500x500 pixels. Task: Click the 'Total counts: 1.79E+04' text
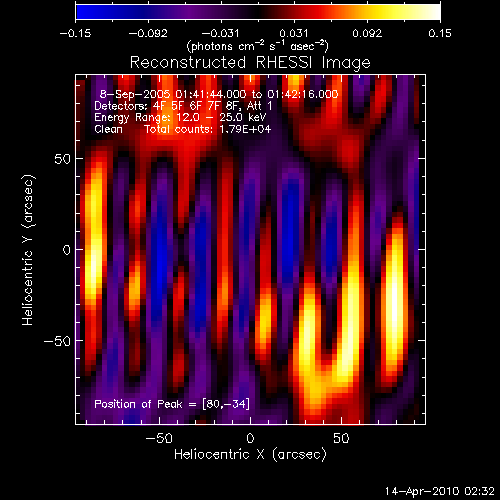coord(208,129)
